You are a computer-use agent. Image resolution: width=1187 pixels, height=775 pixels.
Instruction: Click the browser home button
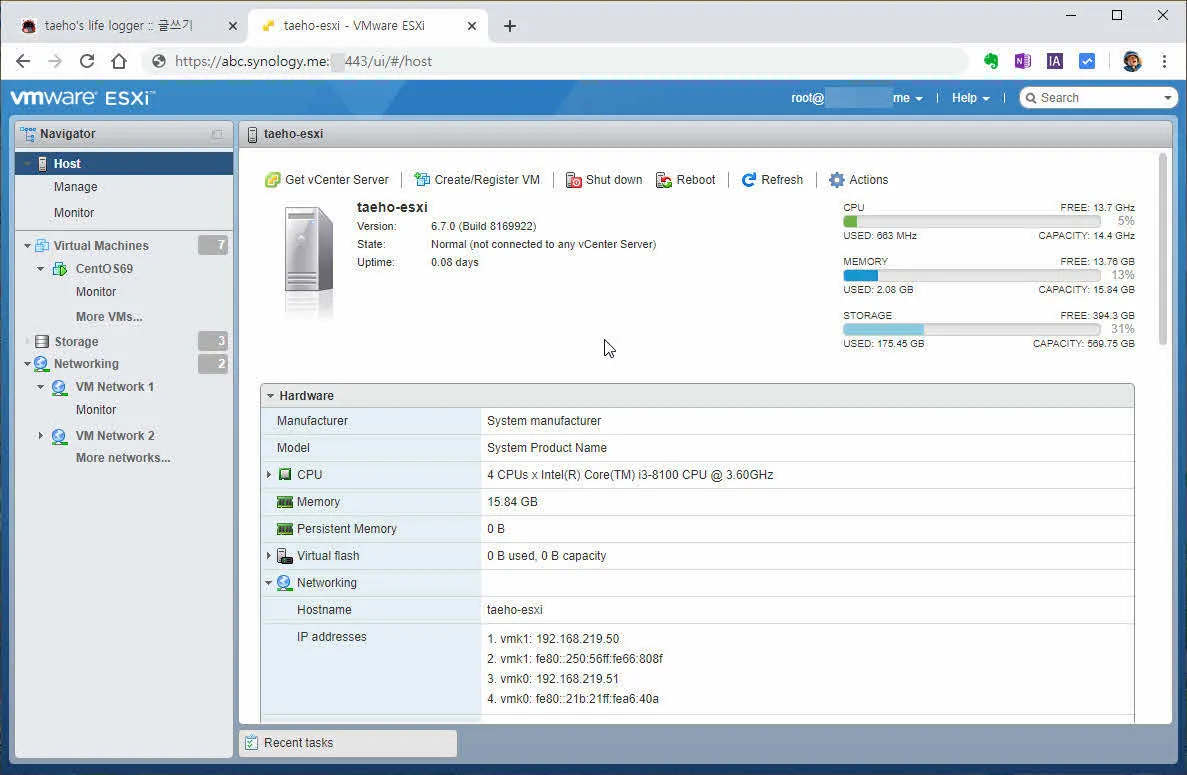point(119,61)
